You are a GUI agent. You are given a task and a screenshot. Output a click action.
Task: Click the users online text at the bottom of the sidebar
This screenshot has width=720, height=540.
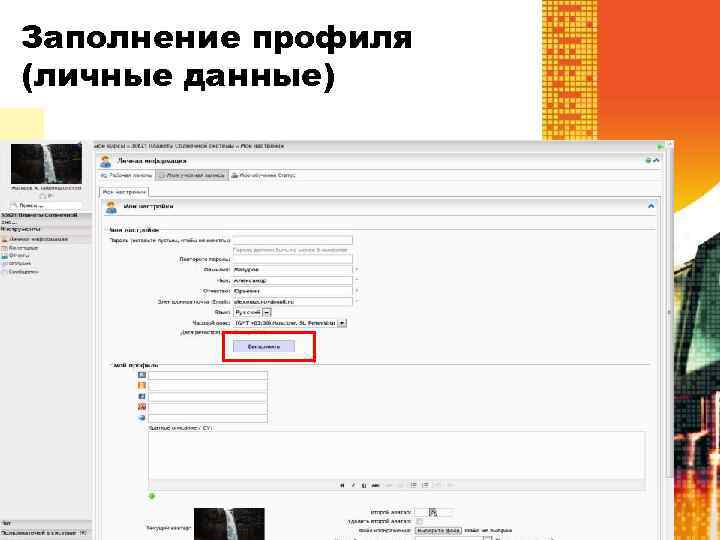(x=44, y=533)
